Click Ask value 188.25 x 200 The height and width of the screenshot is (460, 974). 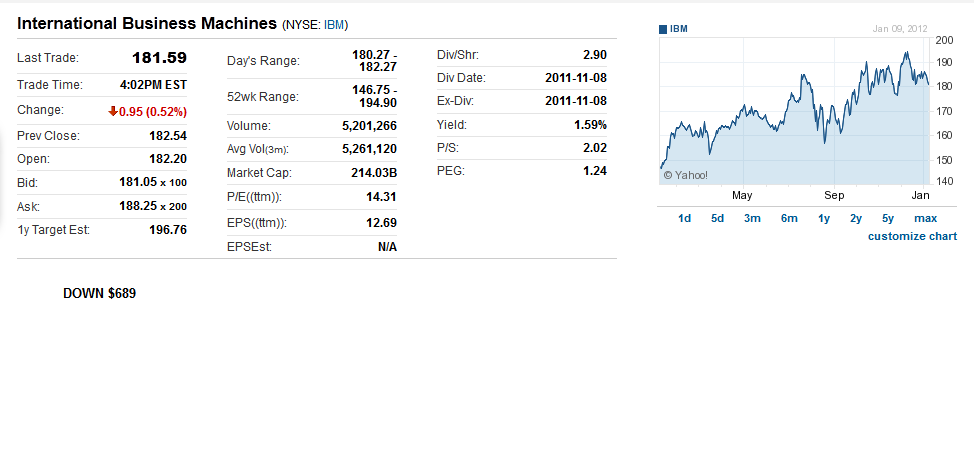[153, 206]
